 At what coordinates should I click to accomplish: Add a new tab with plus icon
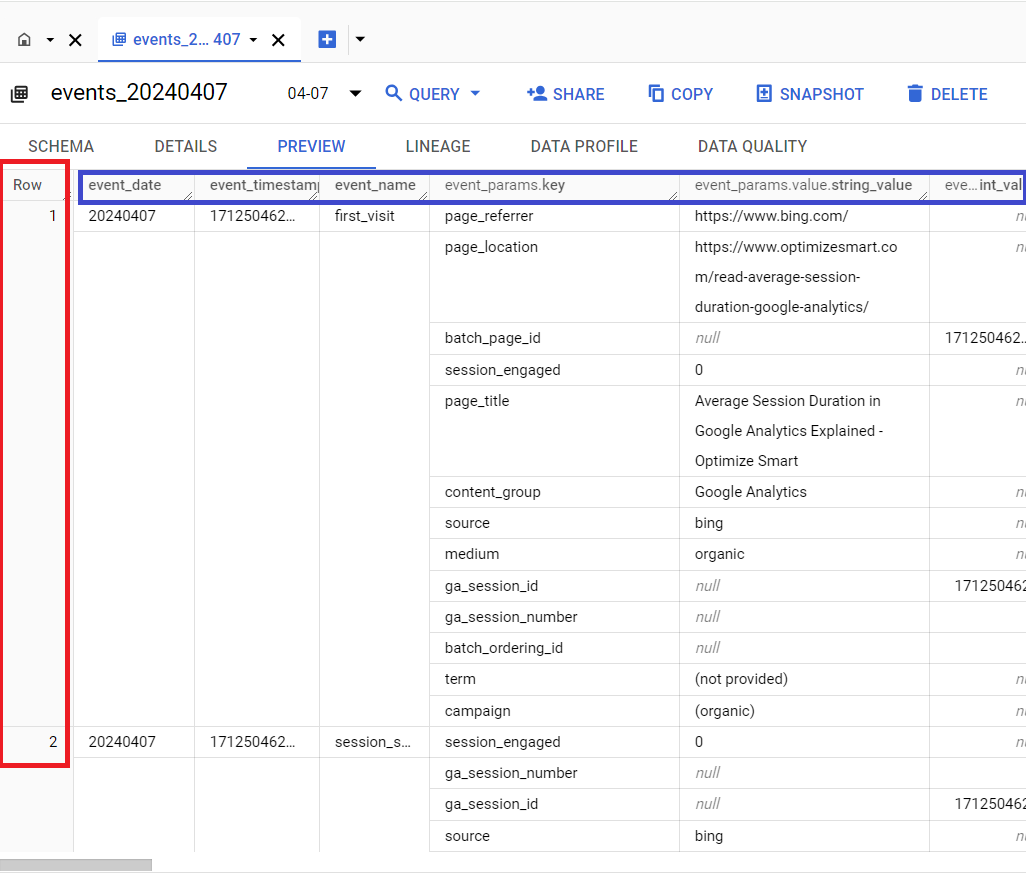click(327, 39)
